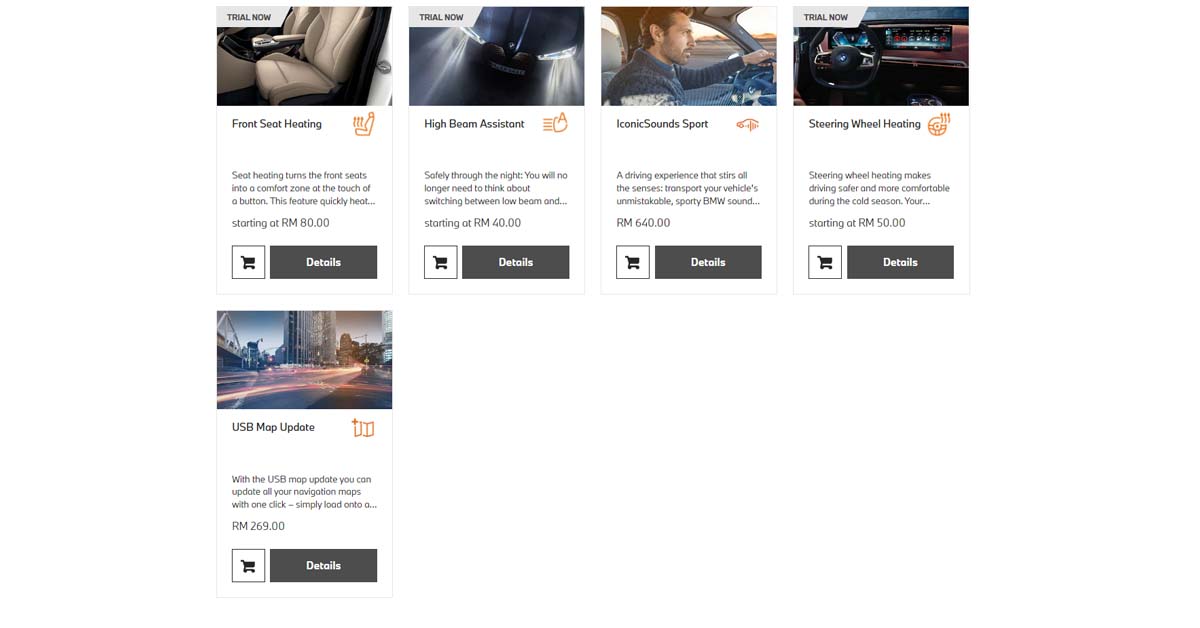Click the IconicSounds Sport title text
1200x628 pixels.
[662, 124]
